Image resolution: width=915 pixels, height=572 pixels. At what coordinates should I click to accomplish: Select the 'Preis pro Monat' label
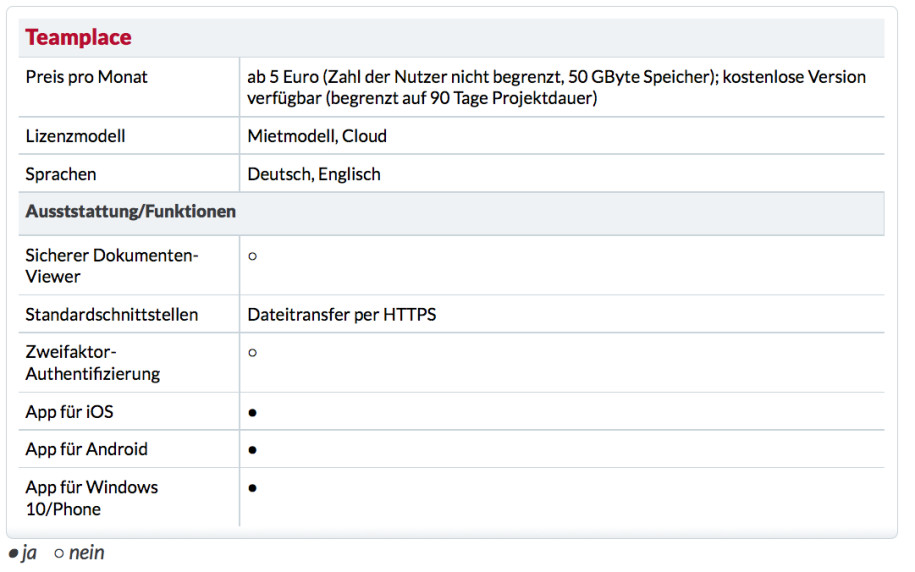click(x=86, y=77)
